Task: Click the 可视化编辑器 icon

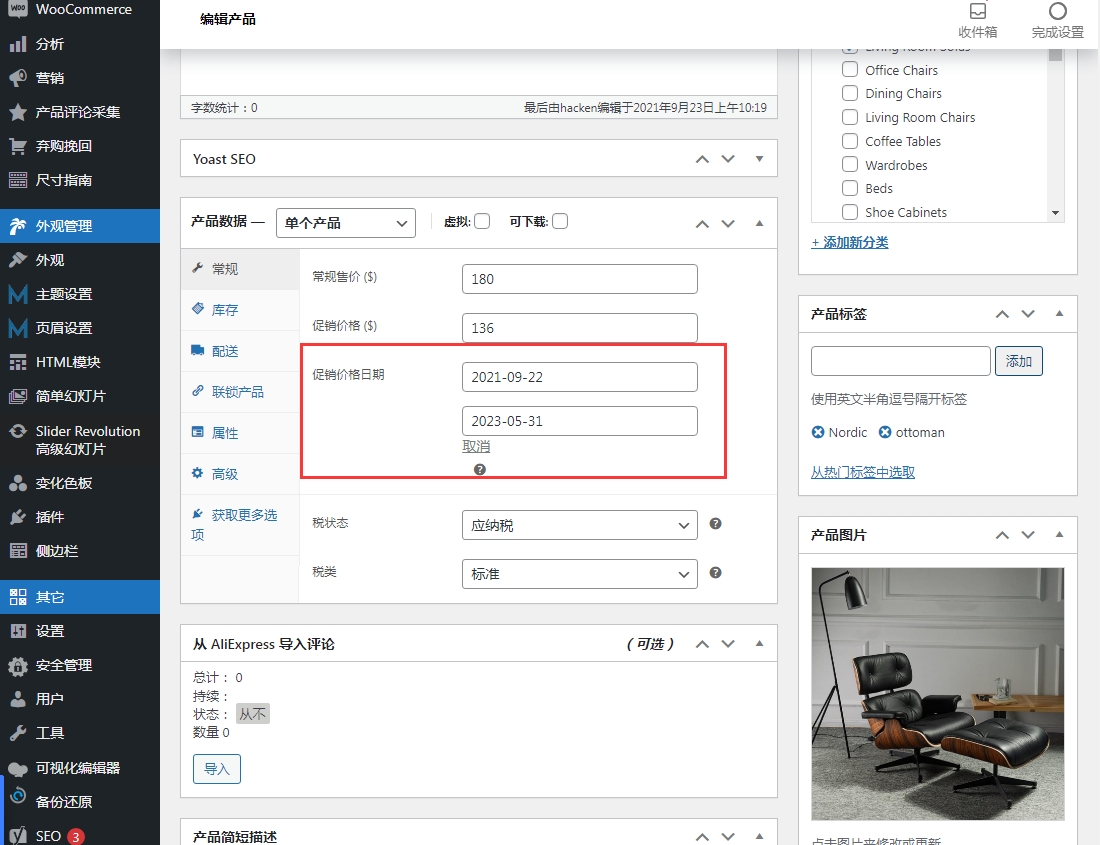Action: pyautogui.click(x=18, y=768)
